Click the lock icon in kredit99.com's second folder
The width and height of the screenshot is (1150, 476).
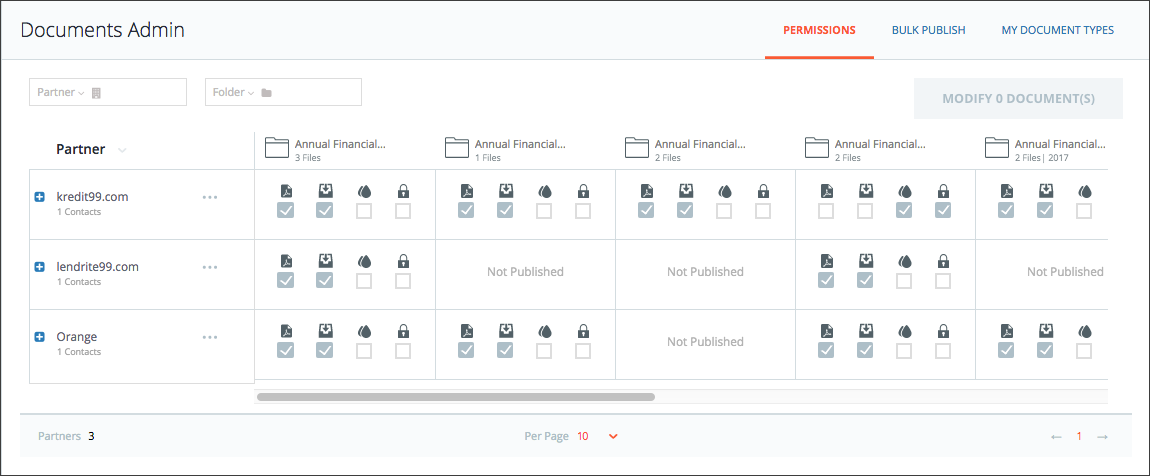pos(583,191)
